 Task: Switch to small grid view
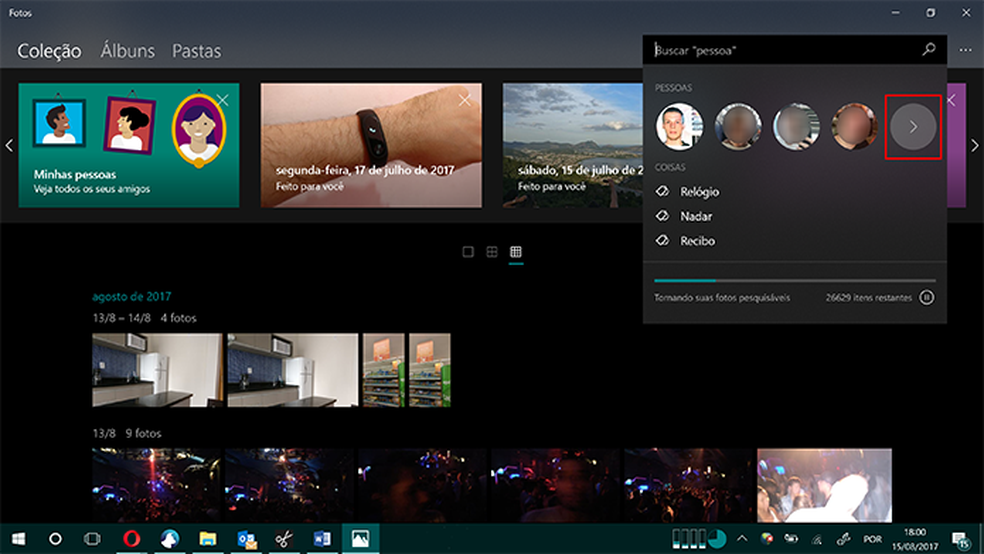tap(516, 252)
